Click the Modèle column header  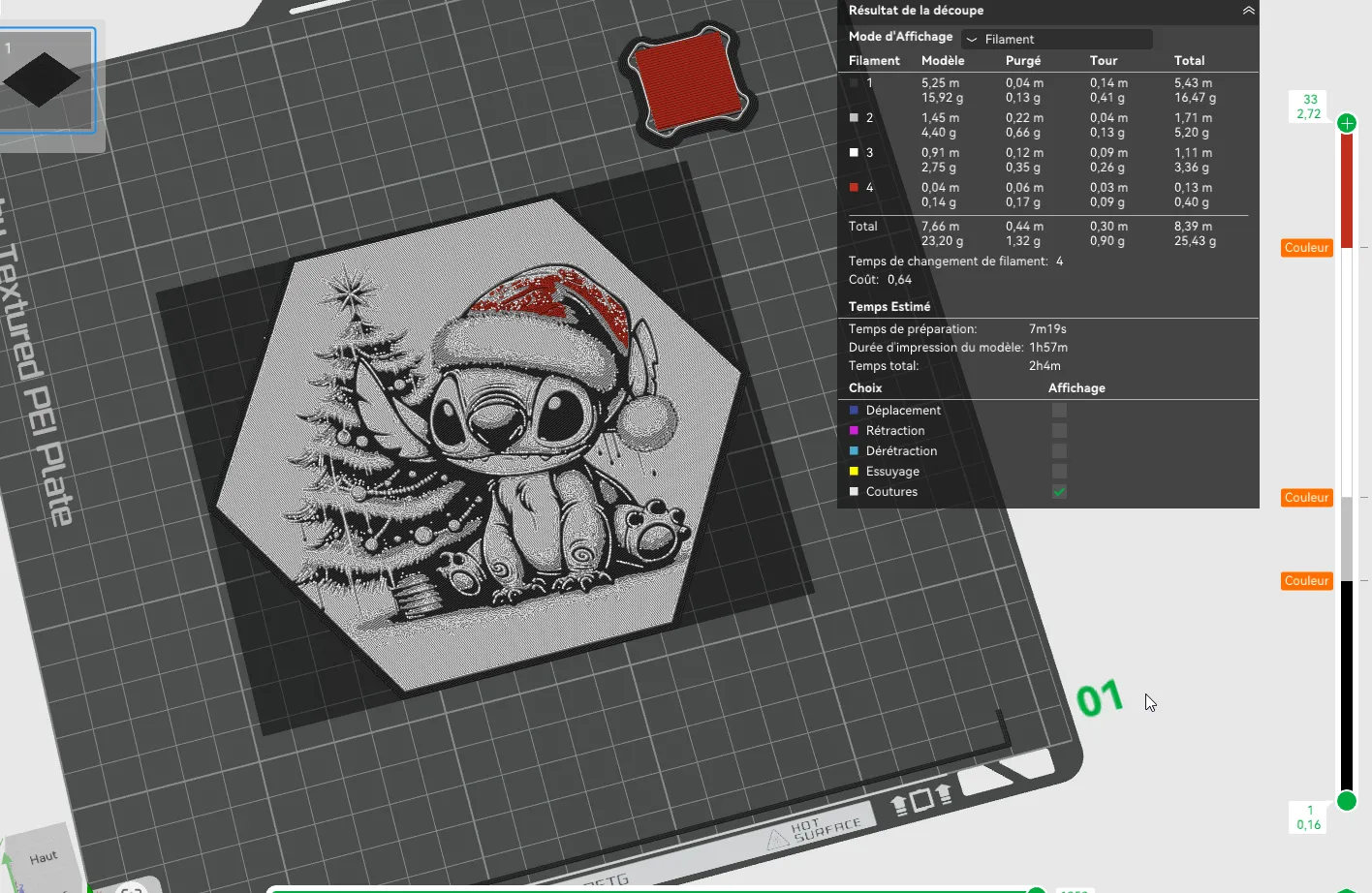(x=943, y=60)
